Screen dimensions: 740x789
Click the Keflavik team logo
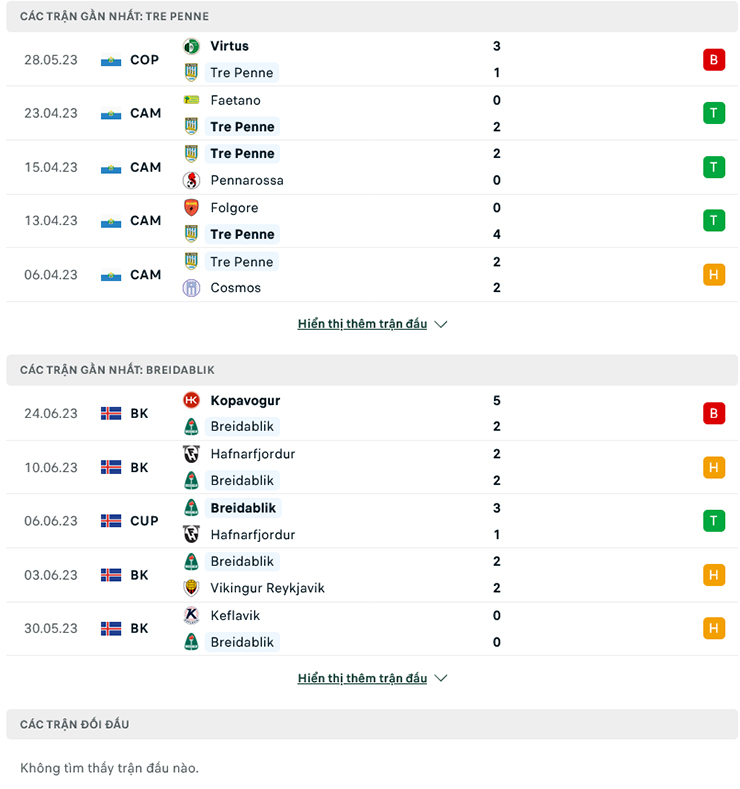point(191,616)
